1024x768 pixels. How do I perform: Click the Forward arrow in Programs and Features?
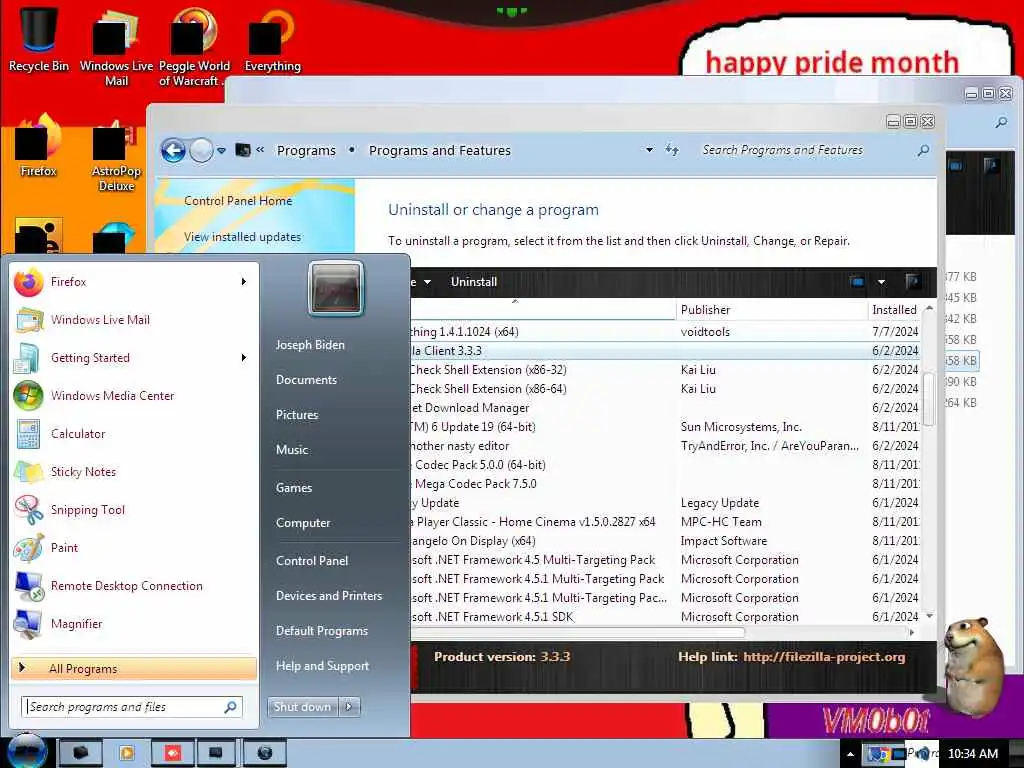201,151
